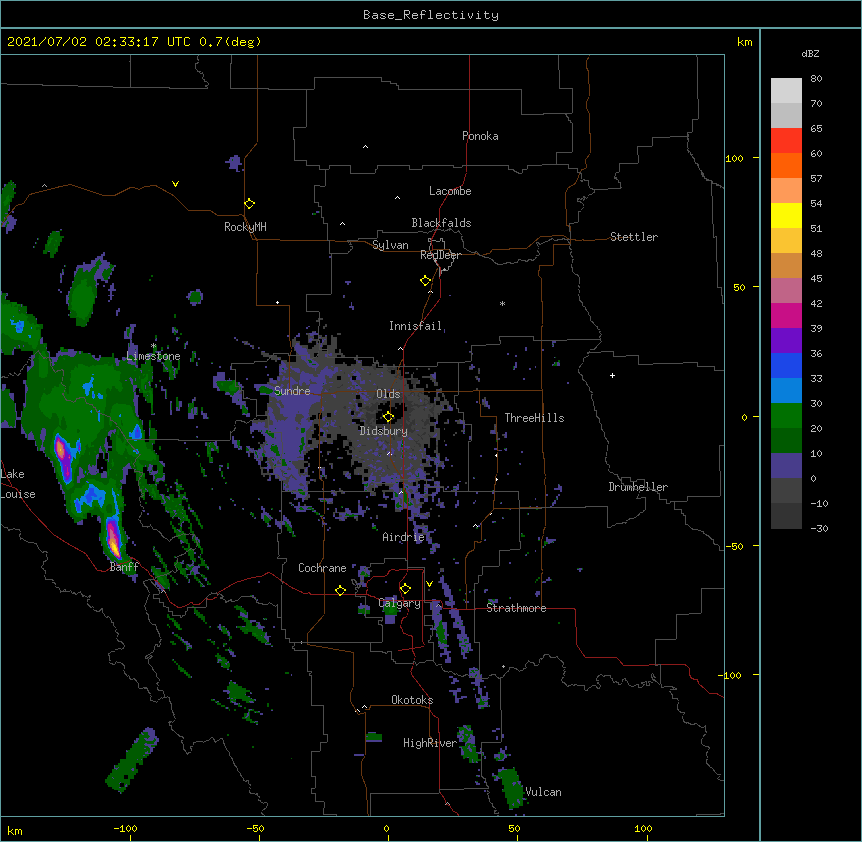This screenshot has height=842, width=862.
Task: Click the RedDeer city label
Action: point(440,255)
